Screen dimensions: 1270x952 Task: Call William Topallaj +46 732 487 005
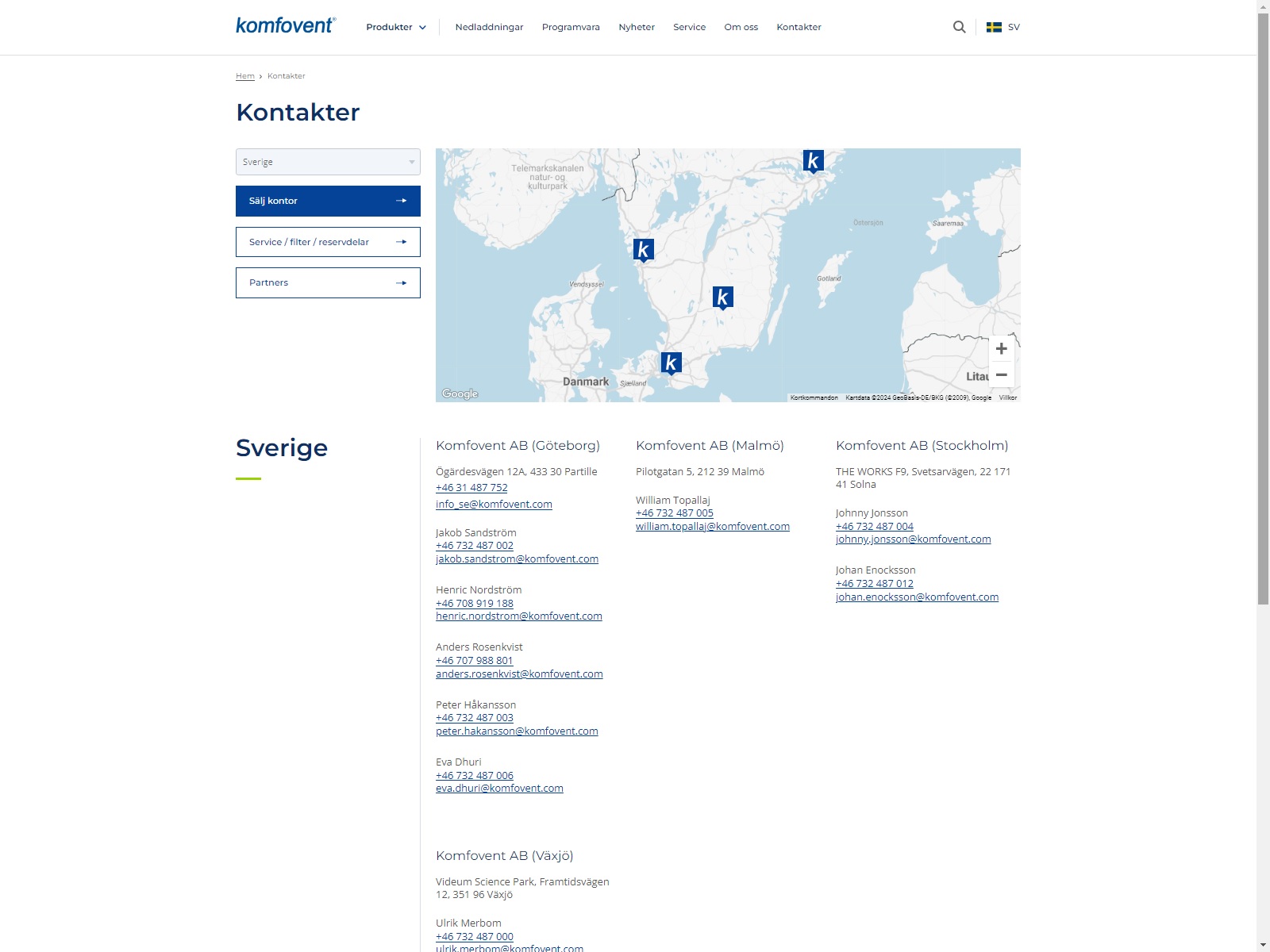pyautogui.click(x=675, y=513)
